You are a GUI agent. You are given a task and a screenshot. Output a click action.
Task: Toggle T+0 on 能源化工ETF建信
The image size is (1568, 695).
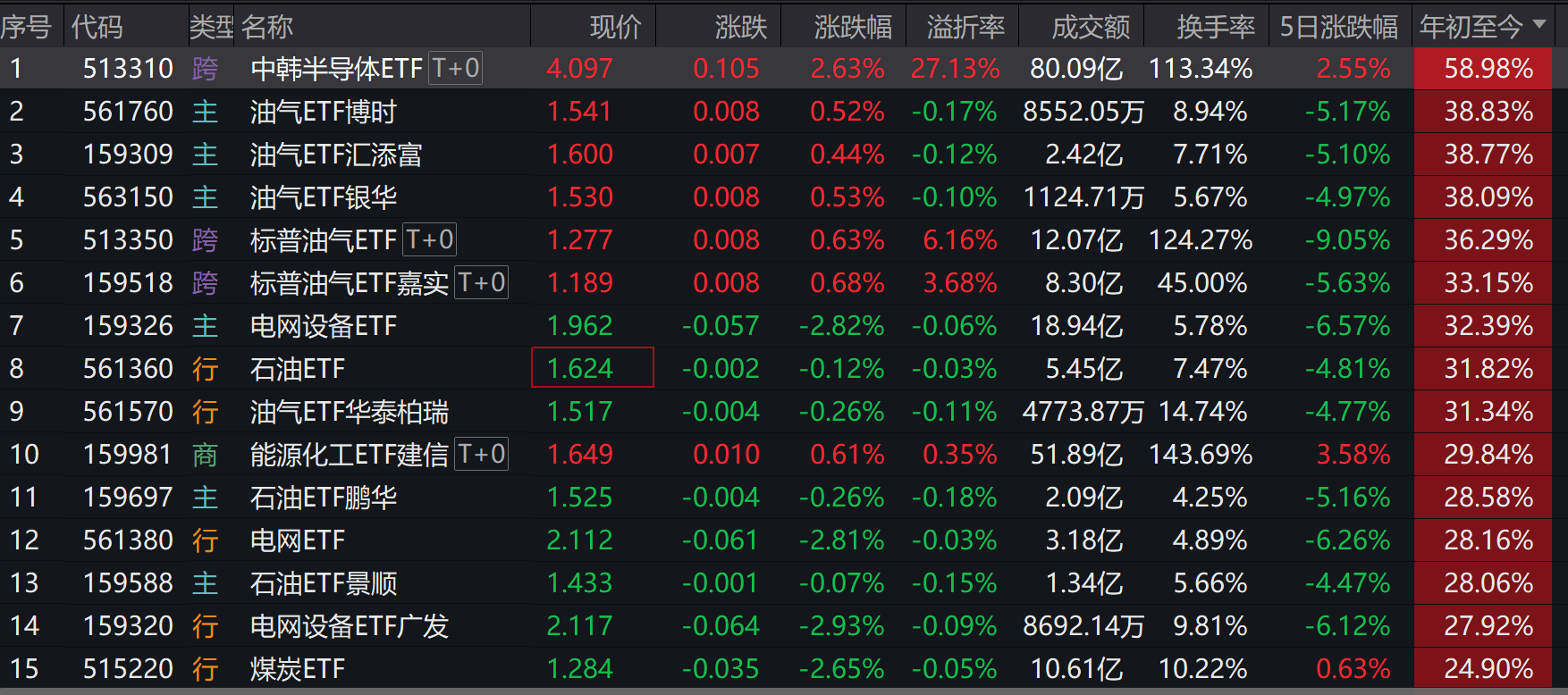(481, 453)
